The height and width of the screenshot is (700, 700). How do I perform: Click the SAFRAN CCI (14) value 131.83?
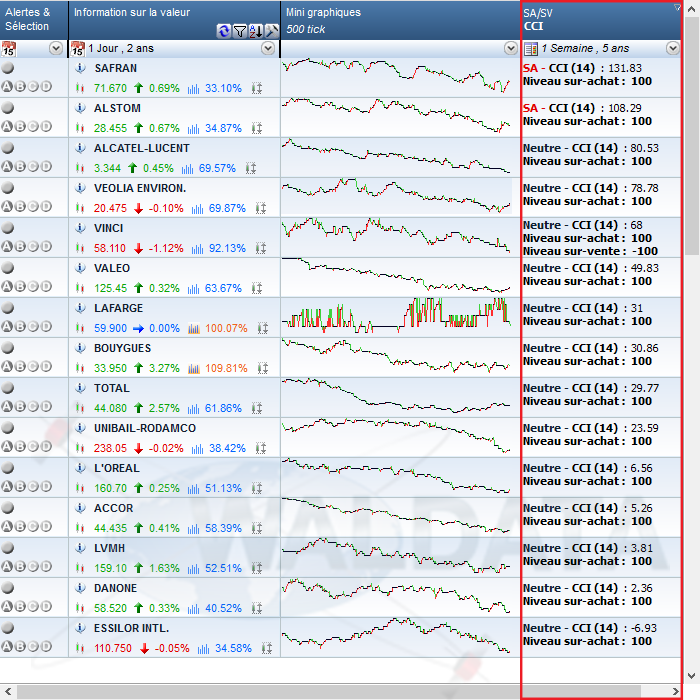625,68
